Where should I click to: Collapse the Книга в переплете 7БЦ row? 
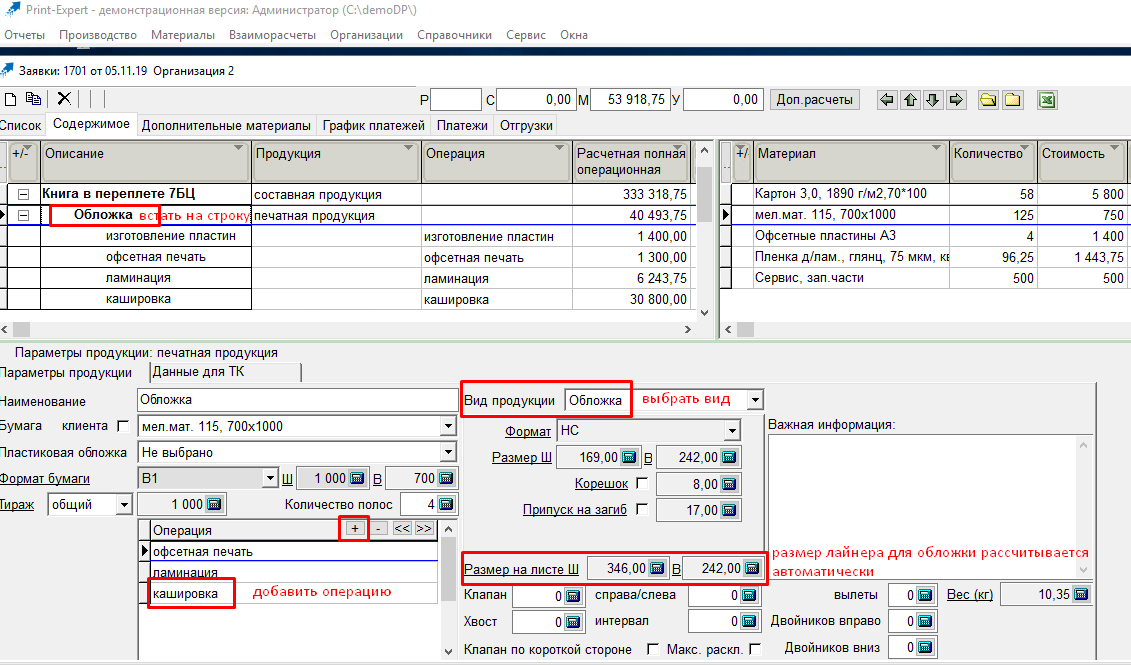click(23, 195)
